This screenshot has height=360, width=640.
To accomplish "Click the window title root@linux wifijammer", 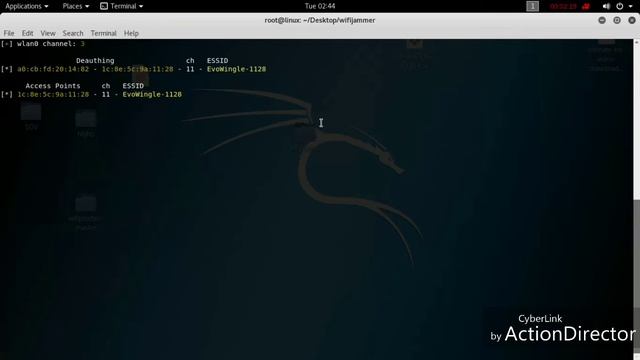I will pyautogui.click(x=320, y=20).
